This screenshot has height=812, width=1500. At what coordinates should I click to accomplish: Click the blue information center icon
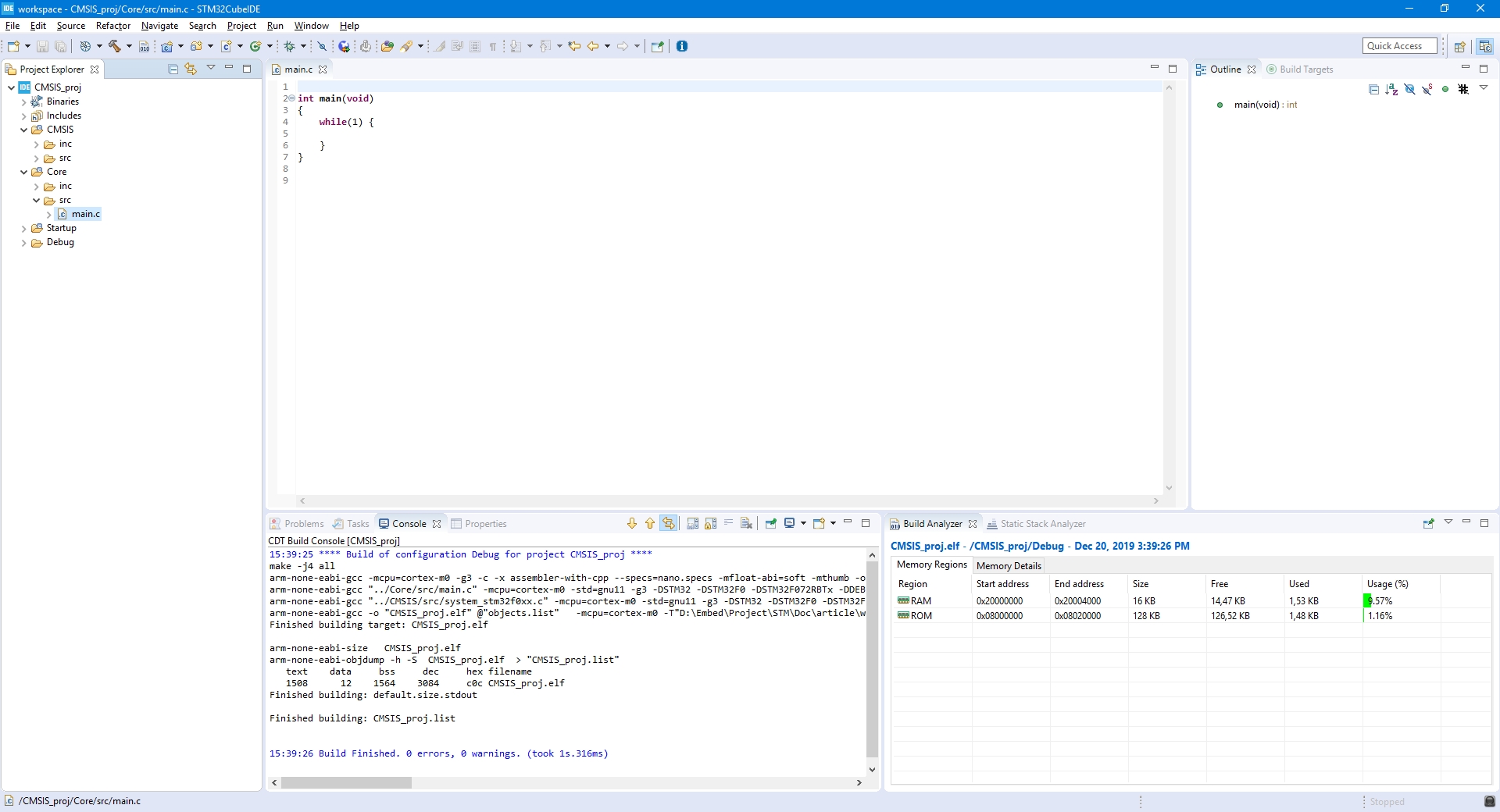pos(682,46)
